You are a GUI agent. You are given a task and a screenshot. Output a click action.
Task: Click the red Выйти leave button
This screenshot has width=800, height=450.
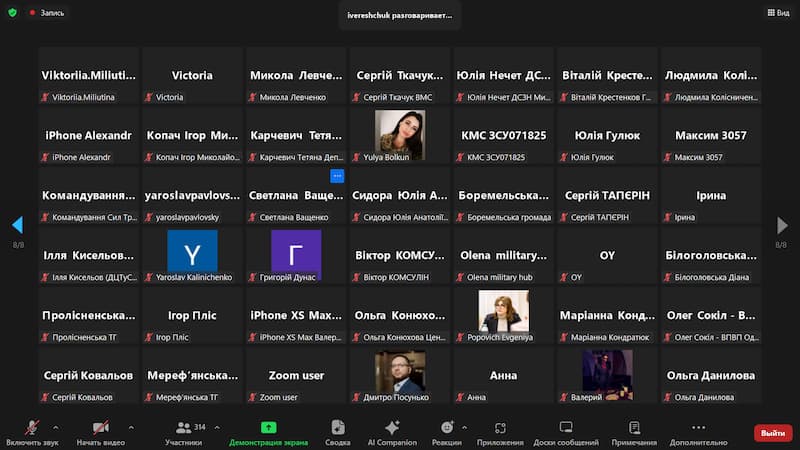pyautogui.click(x=773, y=433)
